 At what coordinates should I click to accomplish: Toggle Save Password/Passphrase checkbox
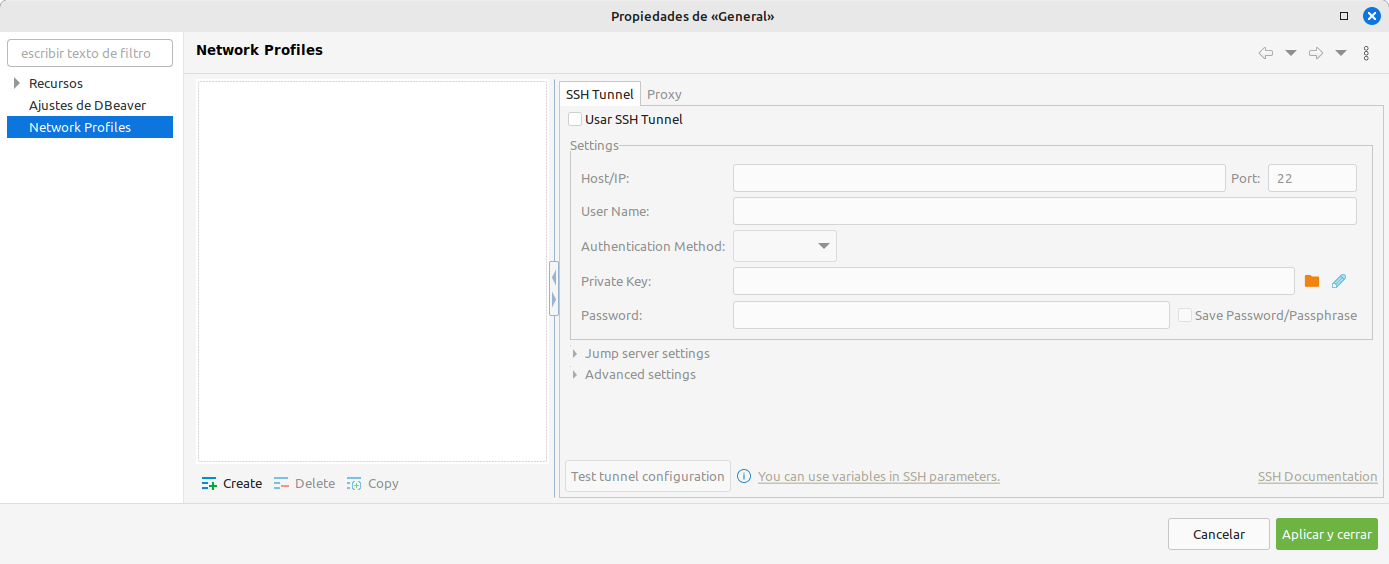click(1185, 316)
